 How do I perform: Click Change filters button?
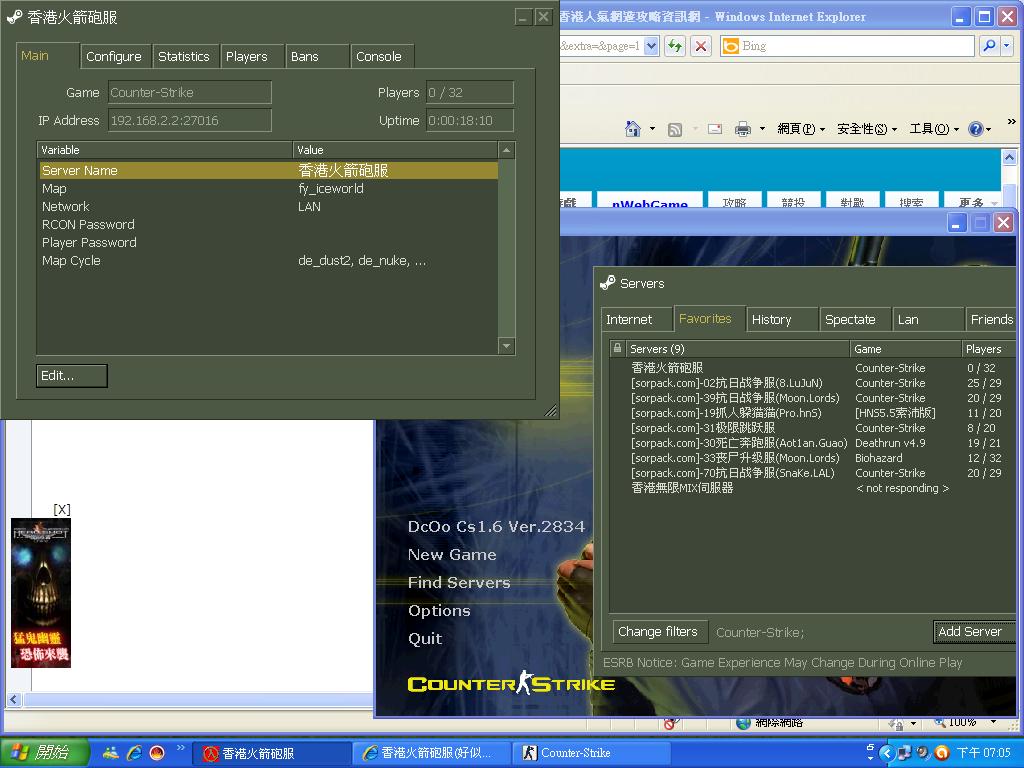tap(657, 631)
